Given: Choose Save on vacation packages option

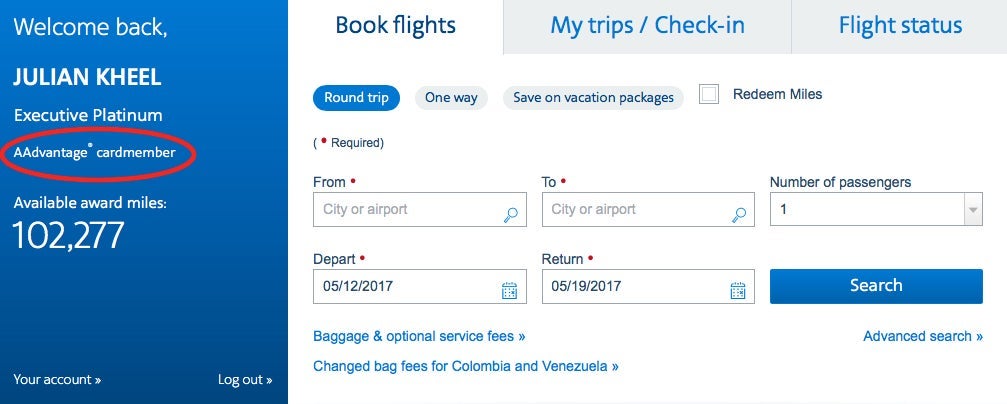Looking at the screenshot, I should [x=593, y=98].
